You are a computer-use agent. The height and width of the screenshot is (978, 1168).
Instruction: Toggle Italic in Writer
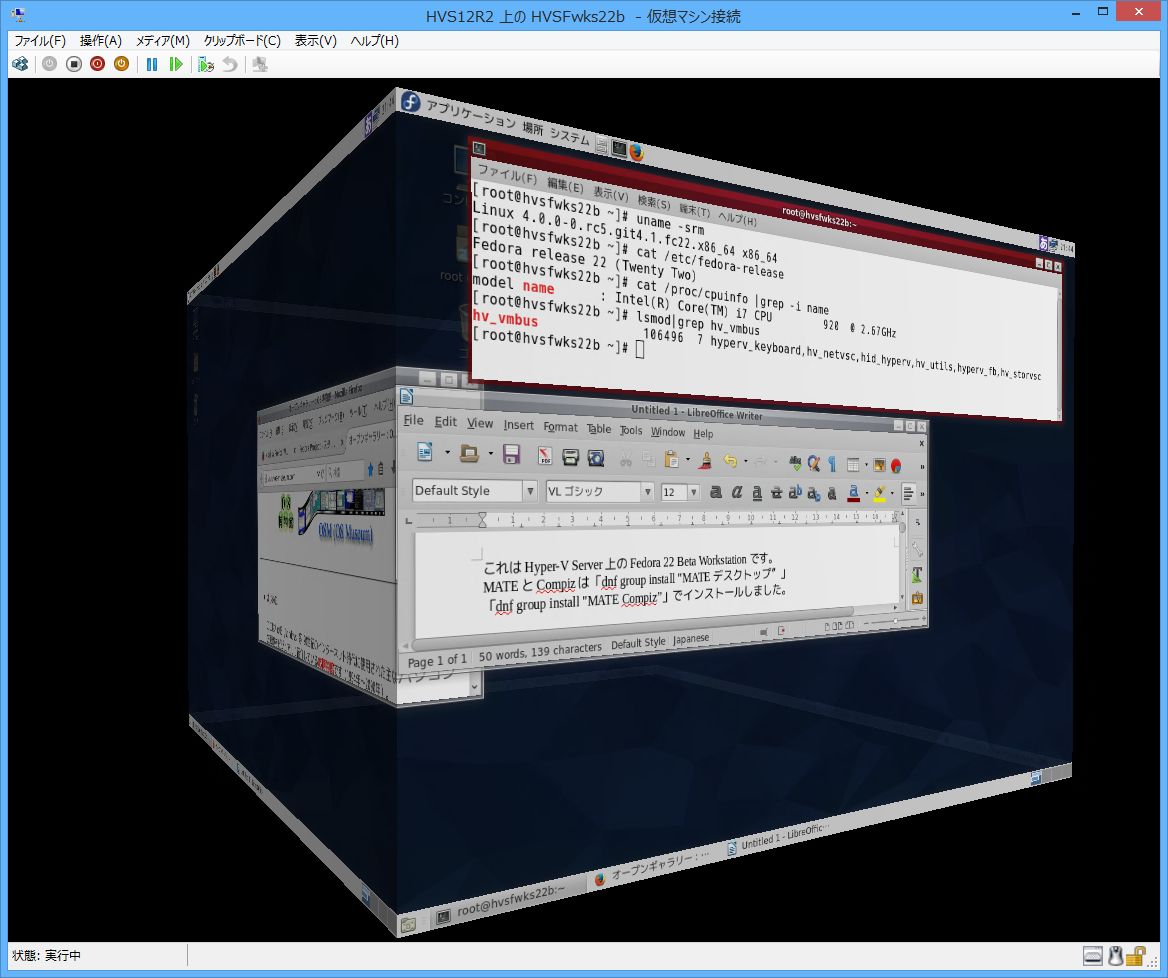(737, 492)
